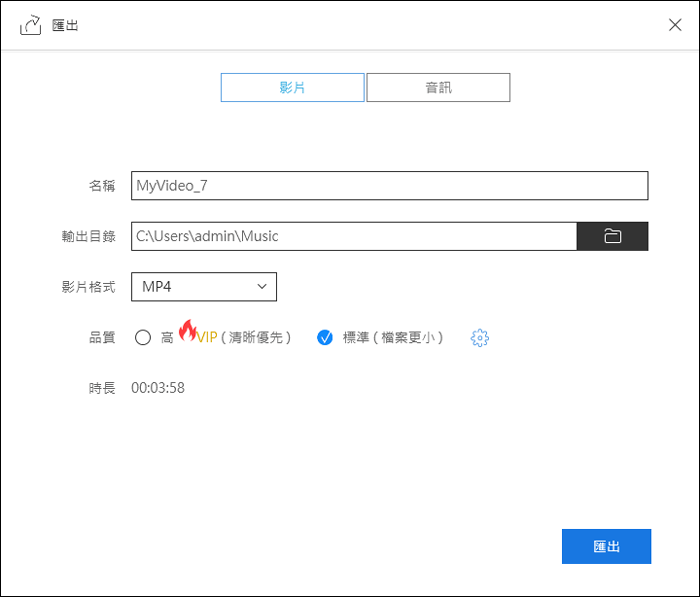Click the output path field C:\Users\admin\Music

[x=354, y=236]
